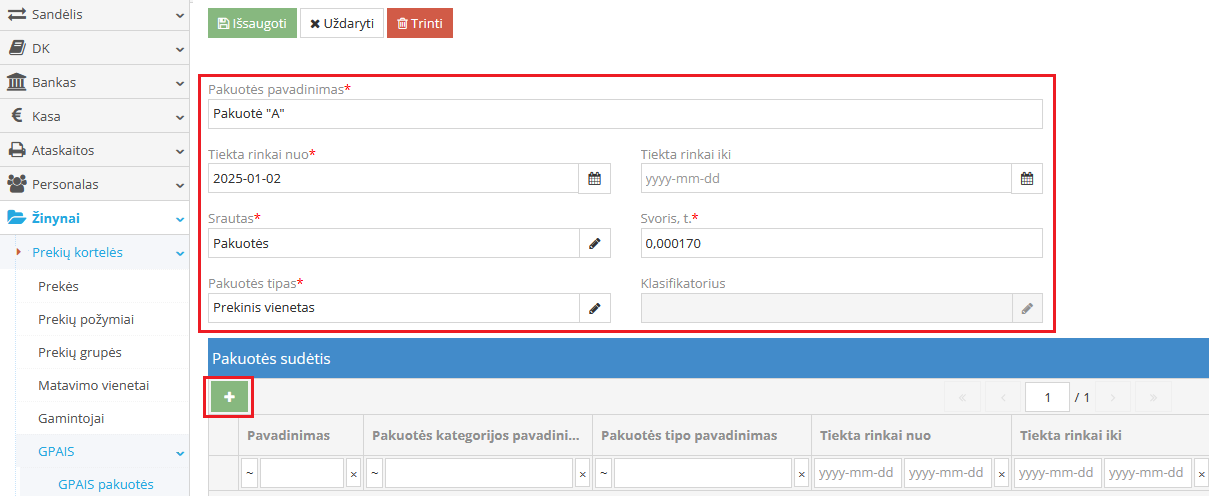Viewport: 1209px width, 496px height.
Task: Edit Srautas field with pencil icon
Action: point(594,243)
